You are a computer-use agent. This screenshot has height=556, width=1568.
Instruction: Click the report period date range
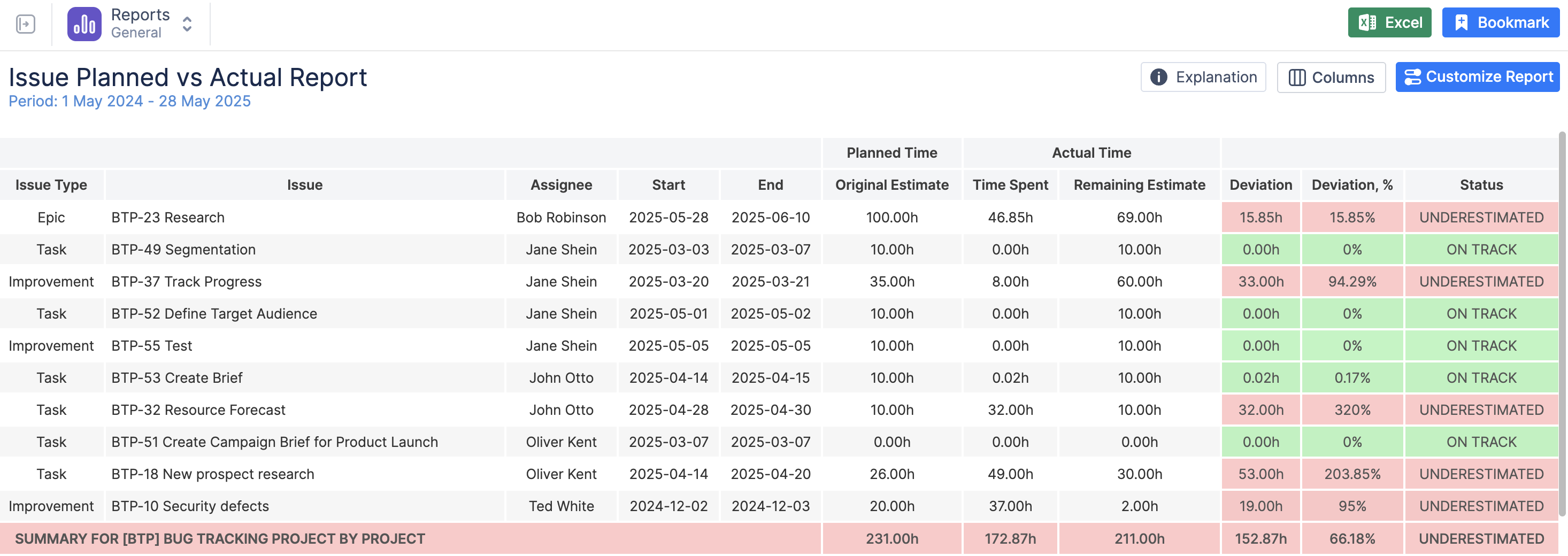tap(129, 102)
